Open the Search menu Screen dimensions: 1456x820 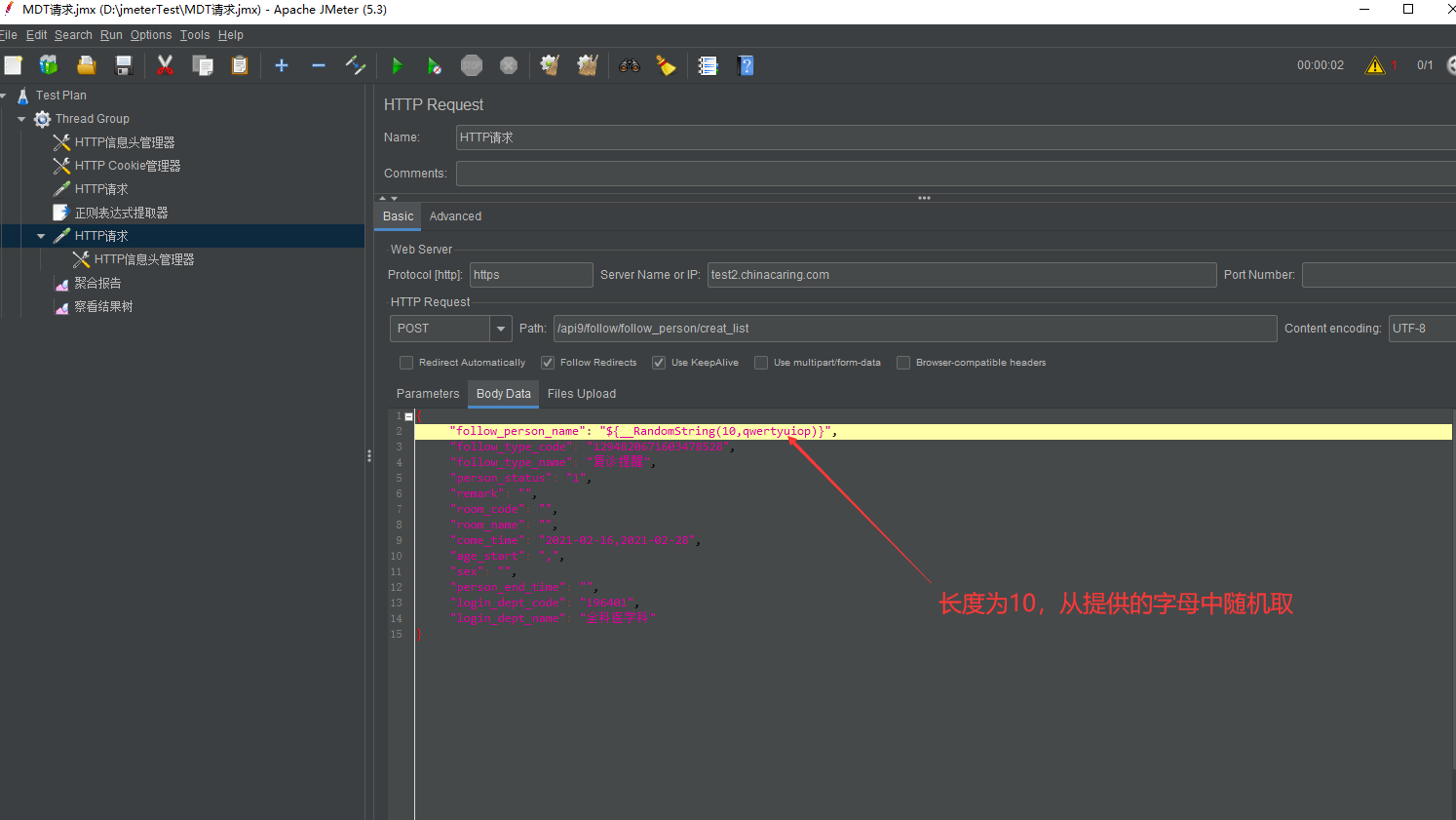[73, 35]
